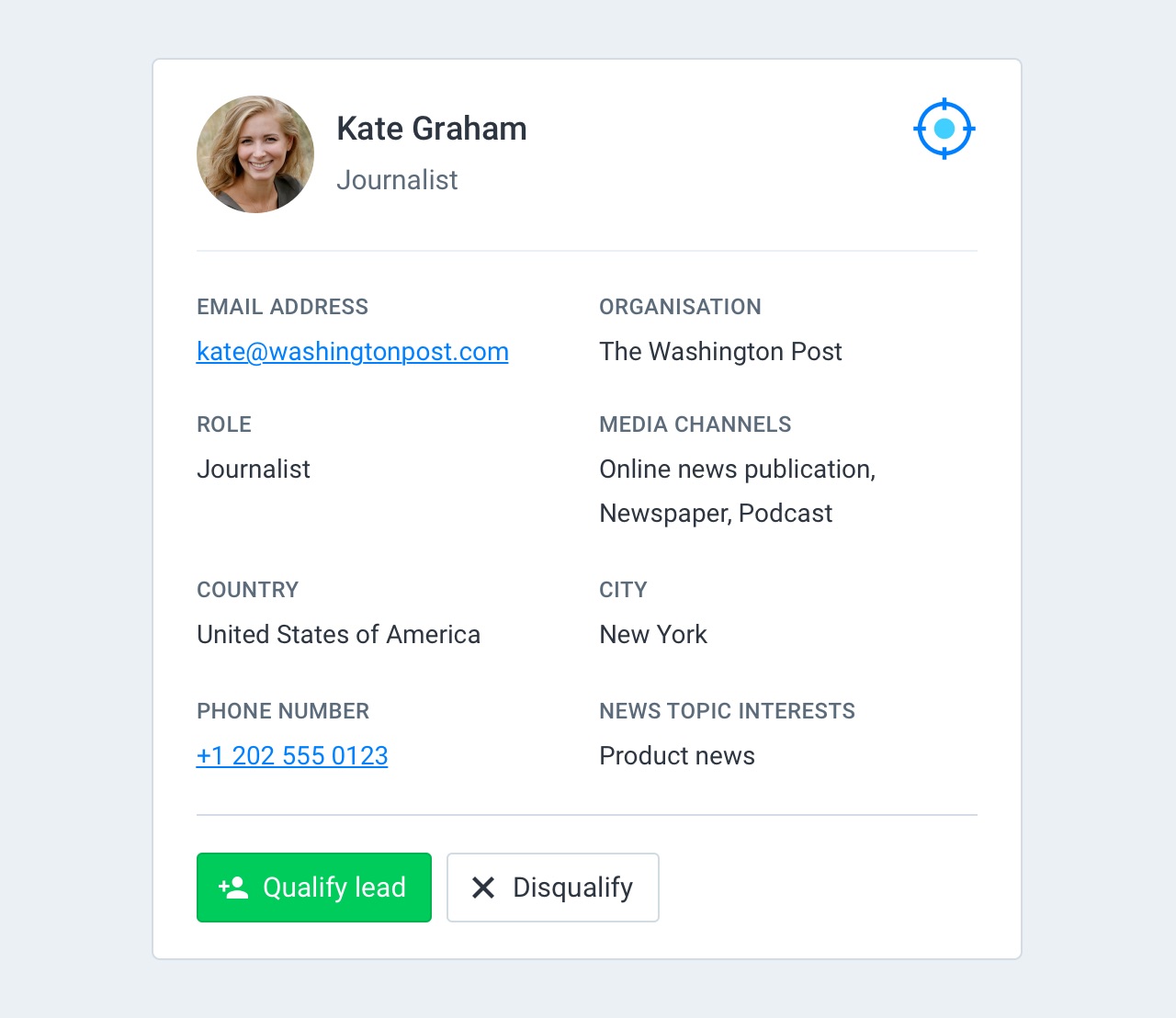
Task: Click the NEWS TOPIC INTERESTS label
Action: point(727,711)
